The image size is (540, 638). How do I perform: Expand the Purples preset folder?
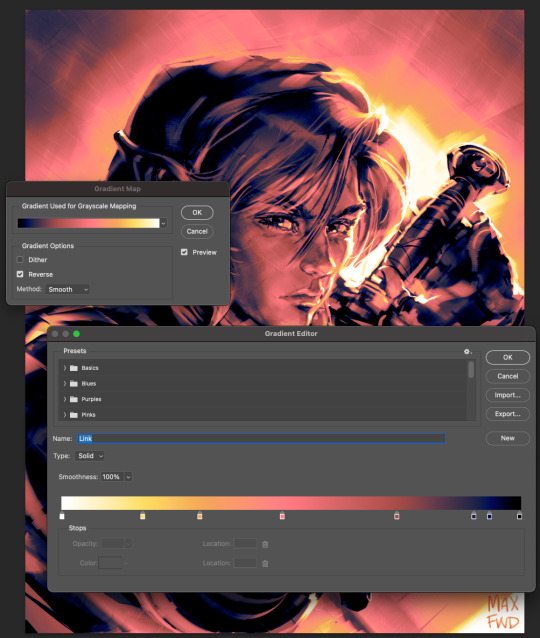pos(65,399)
